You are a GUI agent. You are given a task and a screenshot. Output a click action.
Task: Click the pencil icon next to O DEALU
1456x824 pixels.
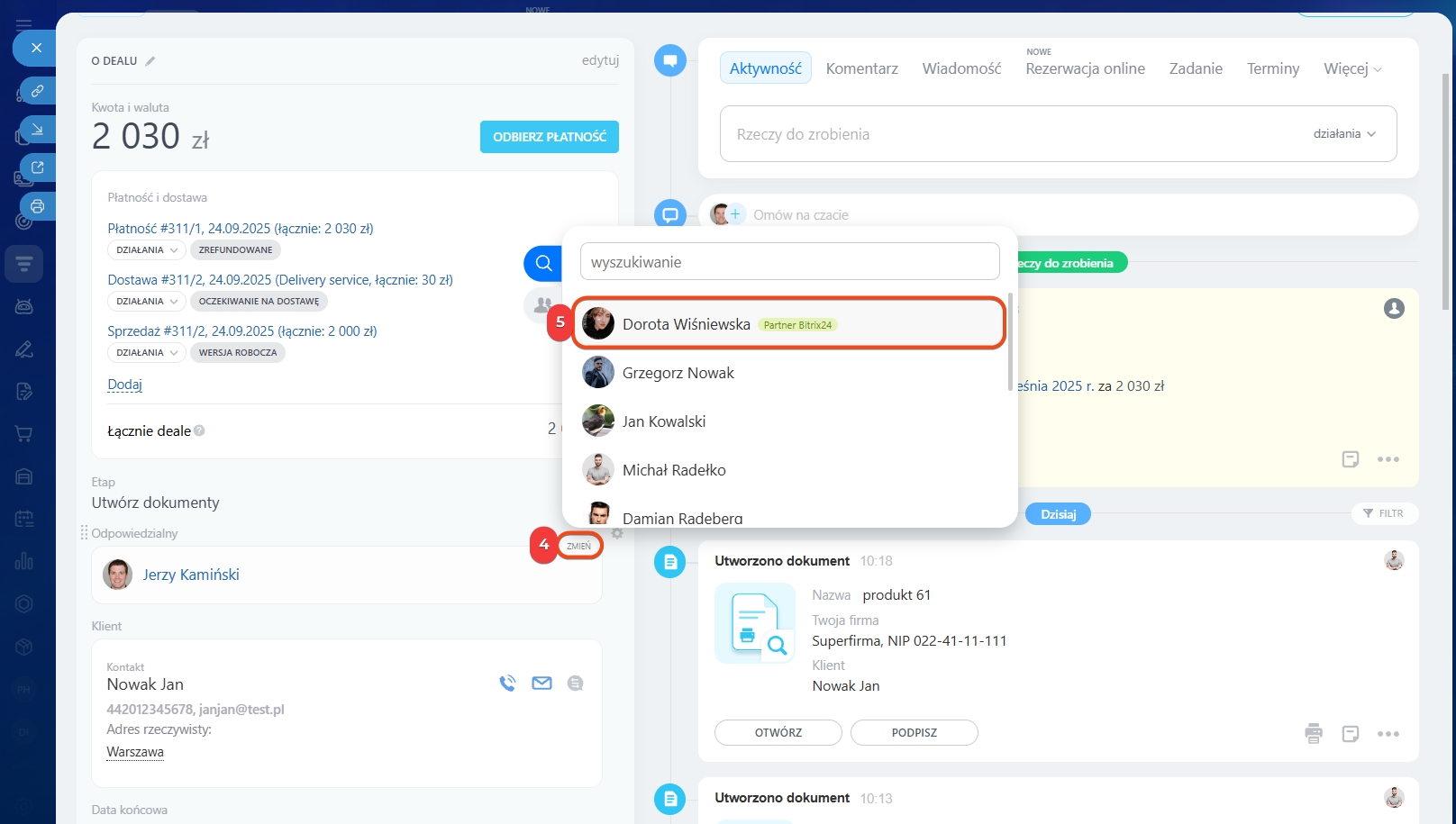pyautogui.click(x=150, y=61)
